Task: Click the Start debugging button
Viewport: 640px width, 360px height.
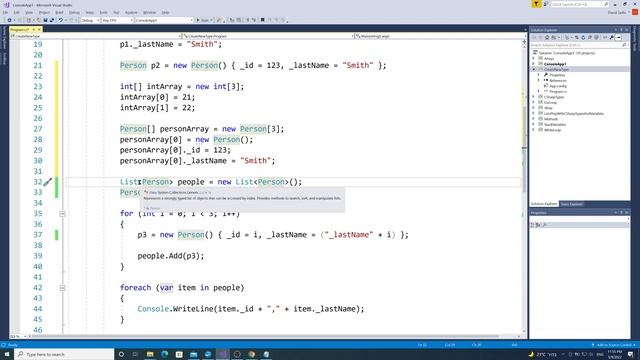Action: click(x=203, y=20)
